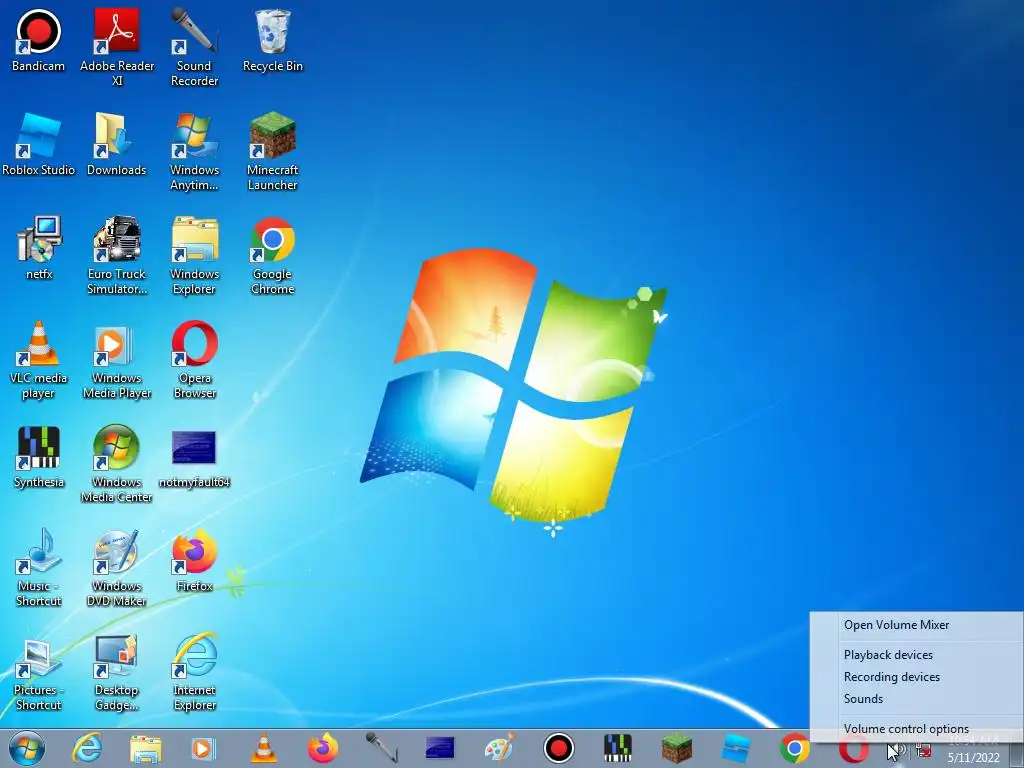Screen dimensions: 1024x768
Task: Open the Synthesia desktop shortcut
Action: point(39,456)
